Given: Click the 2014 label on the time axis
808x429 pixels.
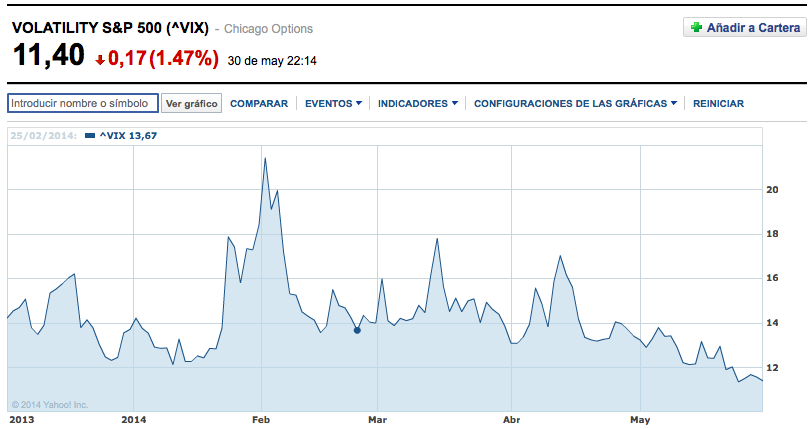Looking at the screenshot, I should point(133,420).
